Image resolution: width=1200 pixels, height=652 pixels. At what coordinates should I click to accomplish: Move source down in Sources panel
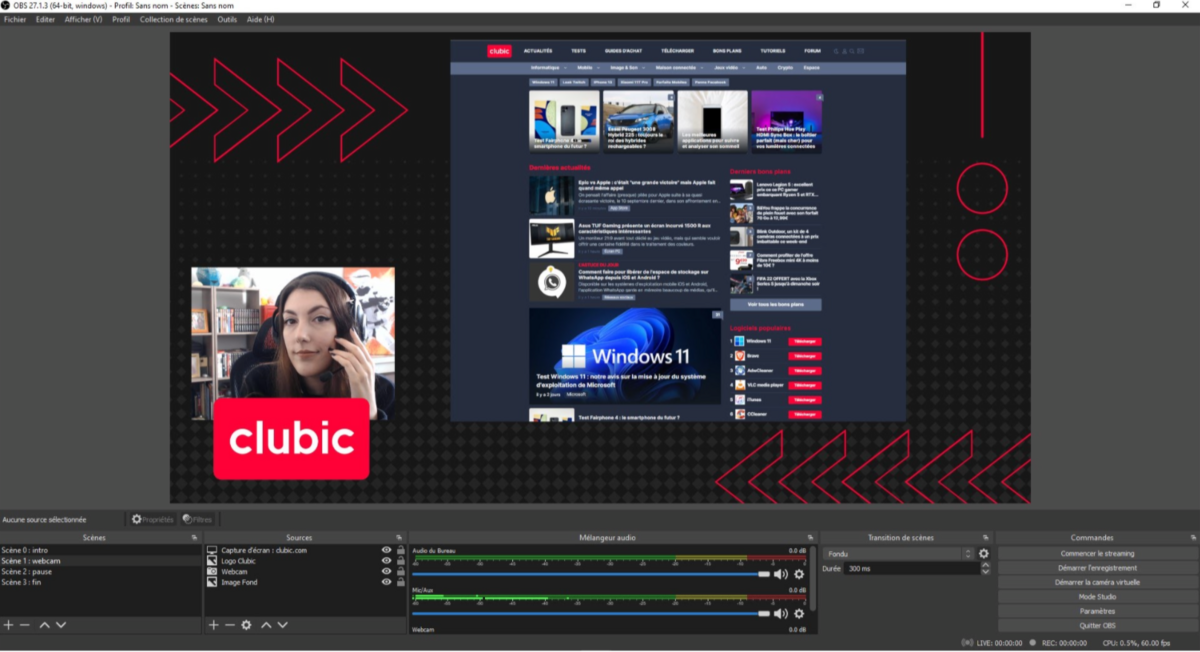[283, 624]
